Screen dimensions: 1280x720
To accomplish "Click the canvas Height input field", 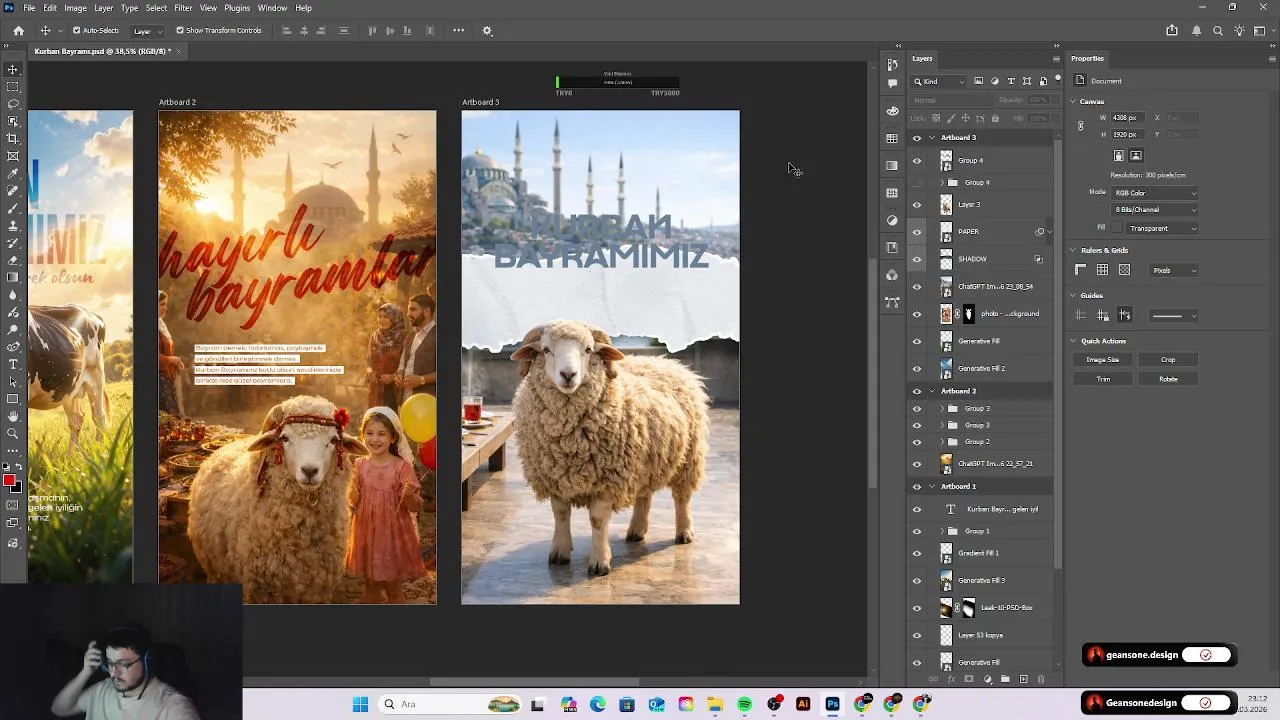I will (x=1128, y=134).
